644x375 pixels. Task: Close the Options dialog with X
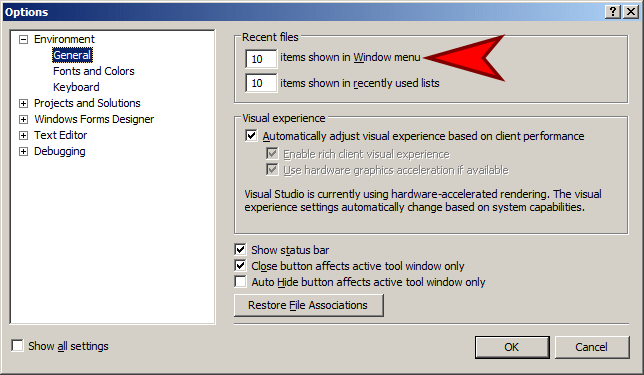631,12
